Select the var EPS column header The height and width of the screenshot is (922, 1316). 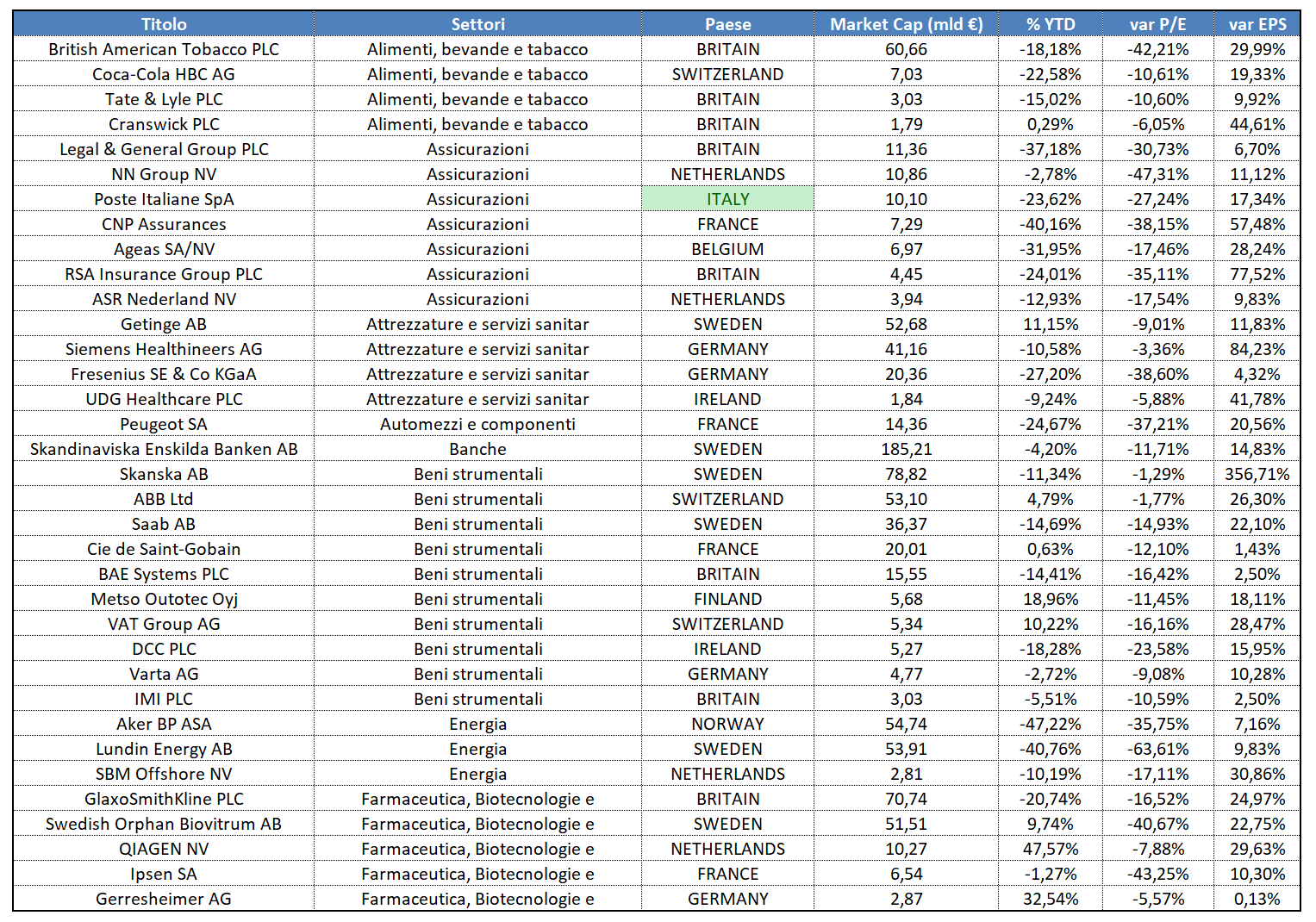point(1257,24)
